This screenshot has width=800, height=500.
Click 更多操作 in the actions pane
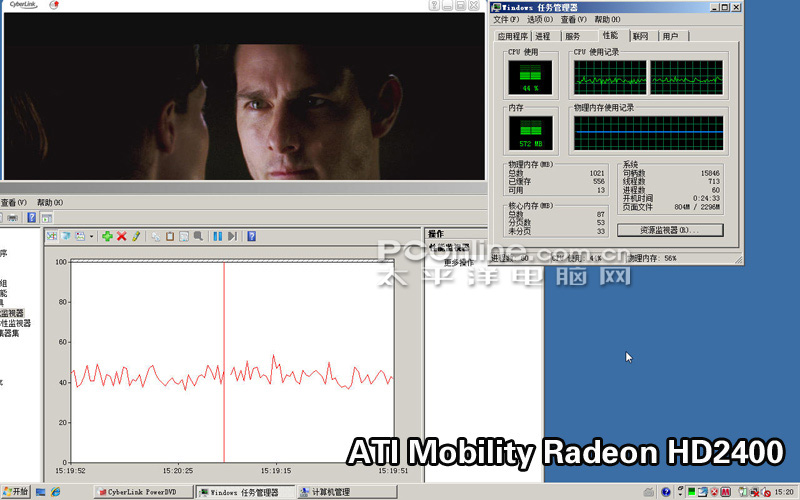pos(459,262)
